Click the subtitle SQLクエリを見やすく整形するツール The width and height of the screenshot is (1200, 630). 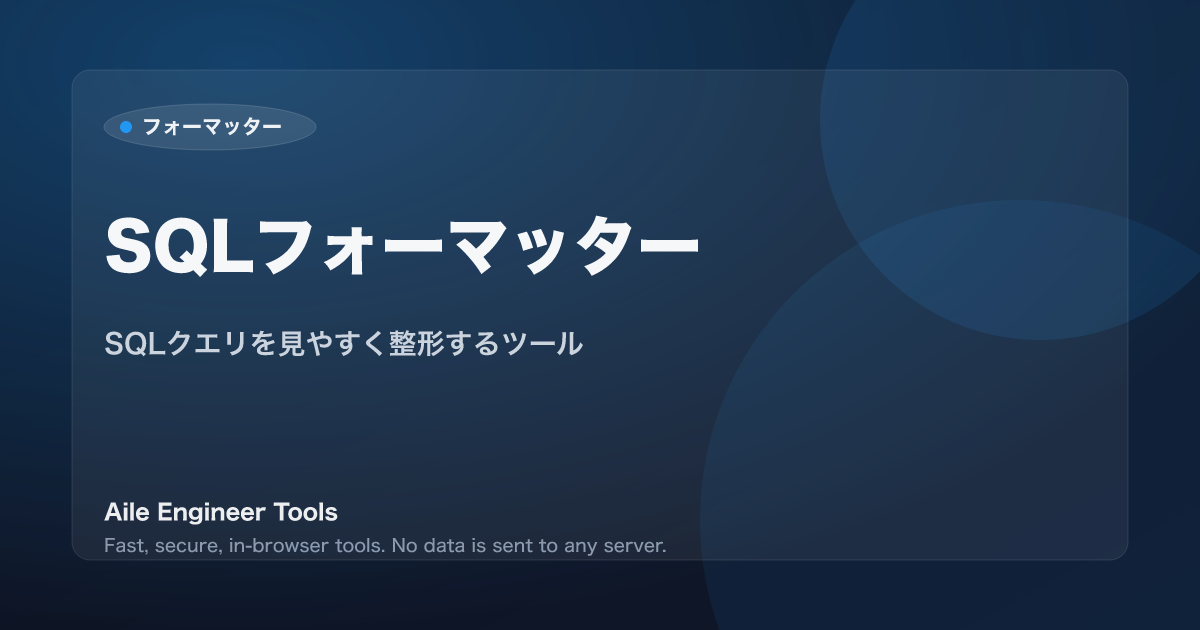(343, 344)
